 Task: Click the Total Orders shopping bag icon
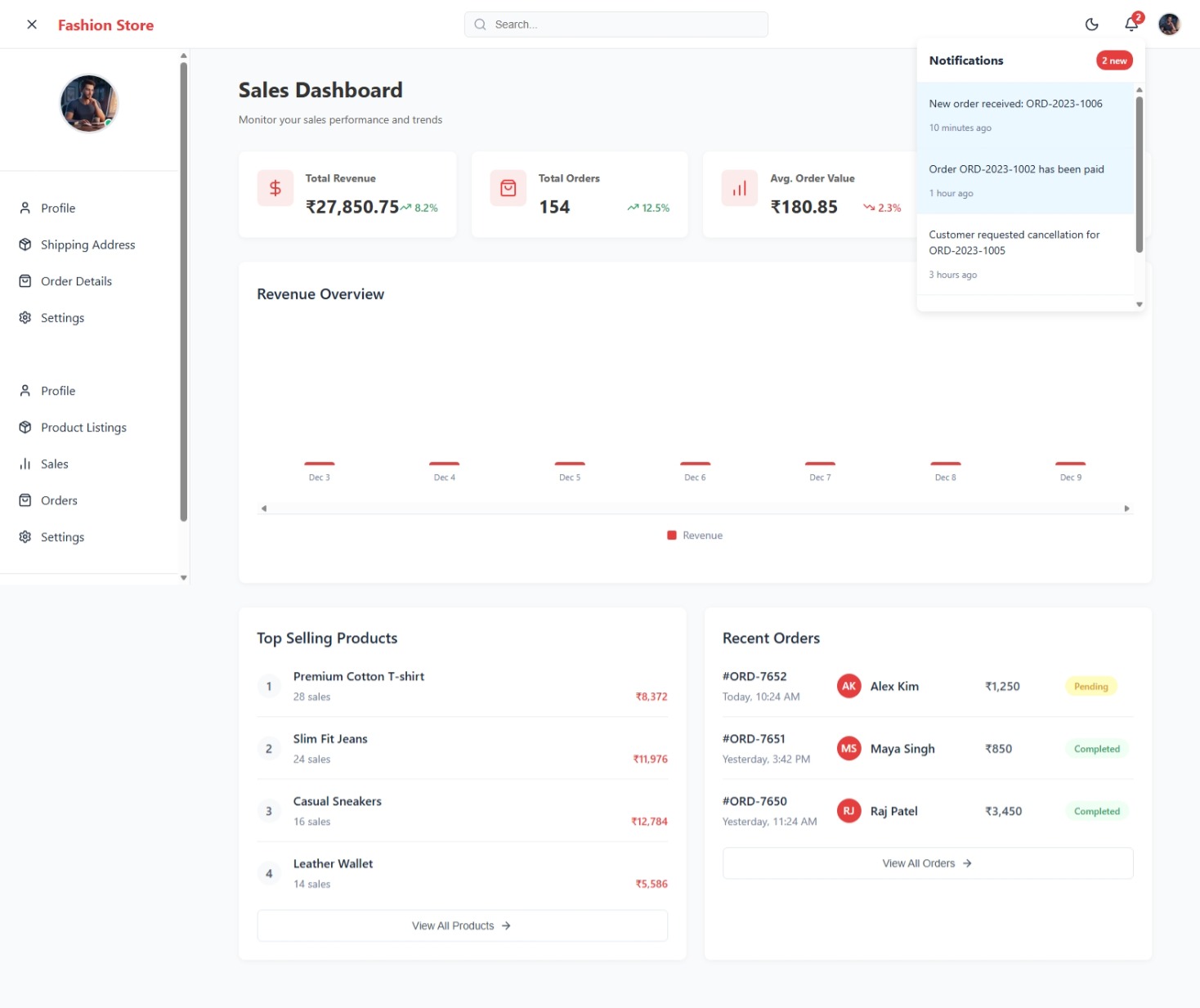(508, 188)
